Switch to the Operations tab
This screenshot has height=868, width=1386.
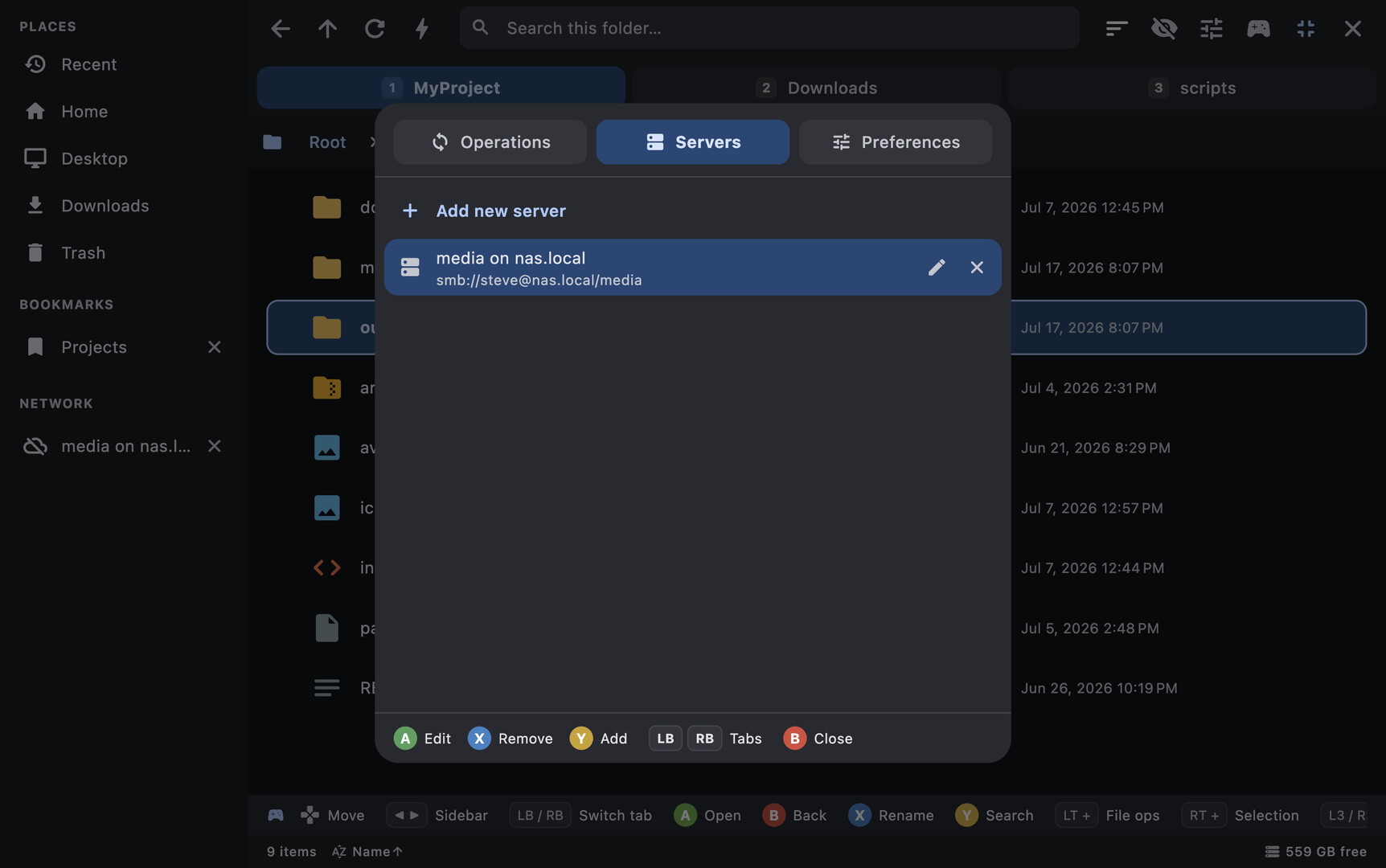click(490, 142)
